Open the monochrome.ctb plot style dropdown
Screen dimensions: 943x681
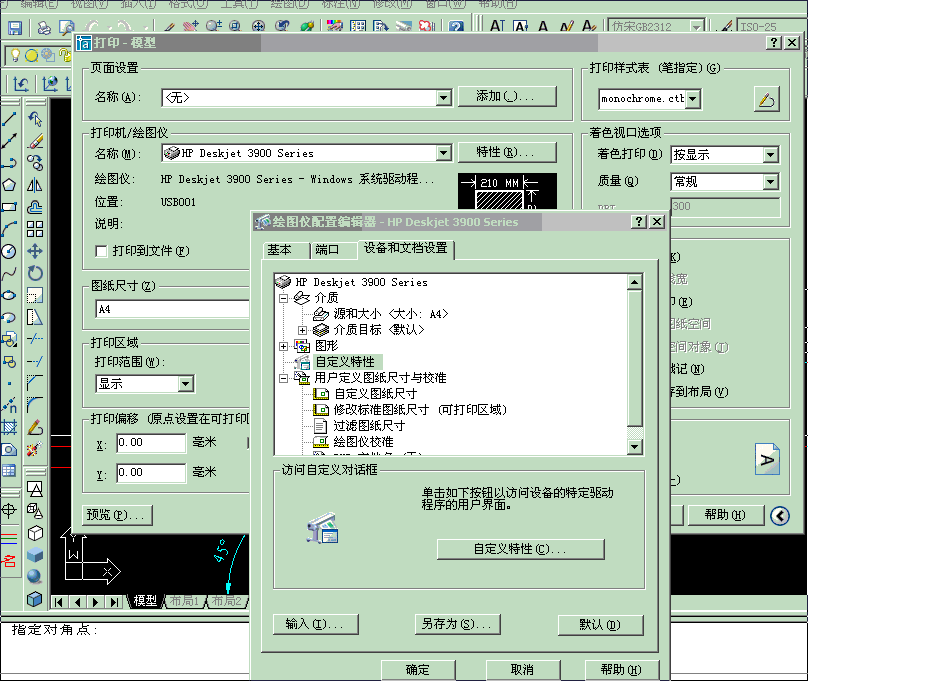coord(693,99)
